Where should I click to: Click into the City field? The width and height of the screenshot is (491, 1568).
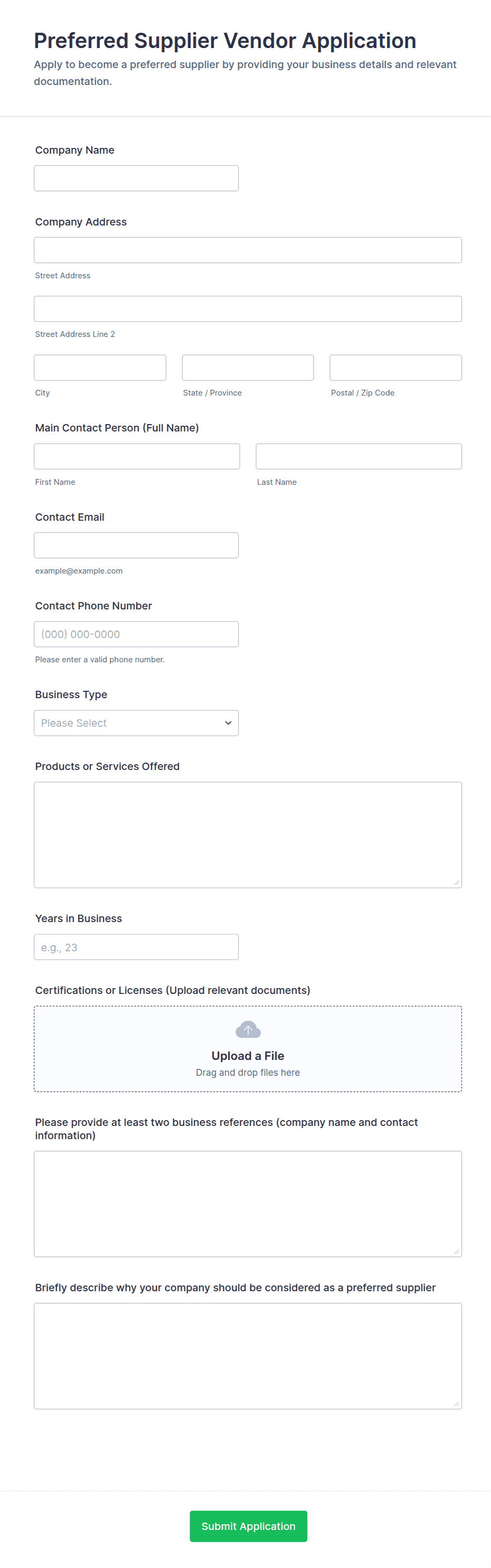click(x=100, y=368)
